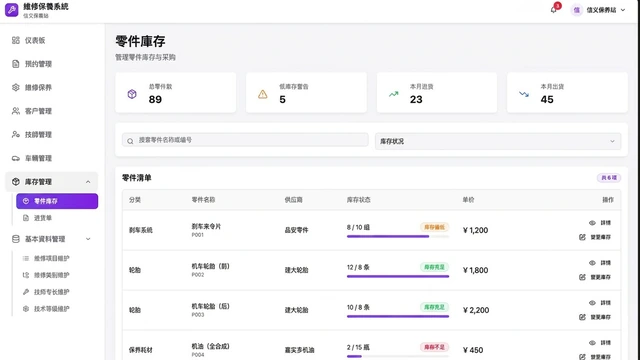The width and height of the screenshot is (640, 360).
Task: Click the 供应商 column header
Action: point(293,200)
